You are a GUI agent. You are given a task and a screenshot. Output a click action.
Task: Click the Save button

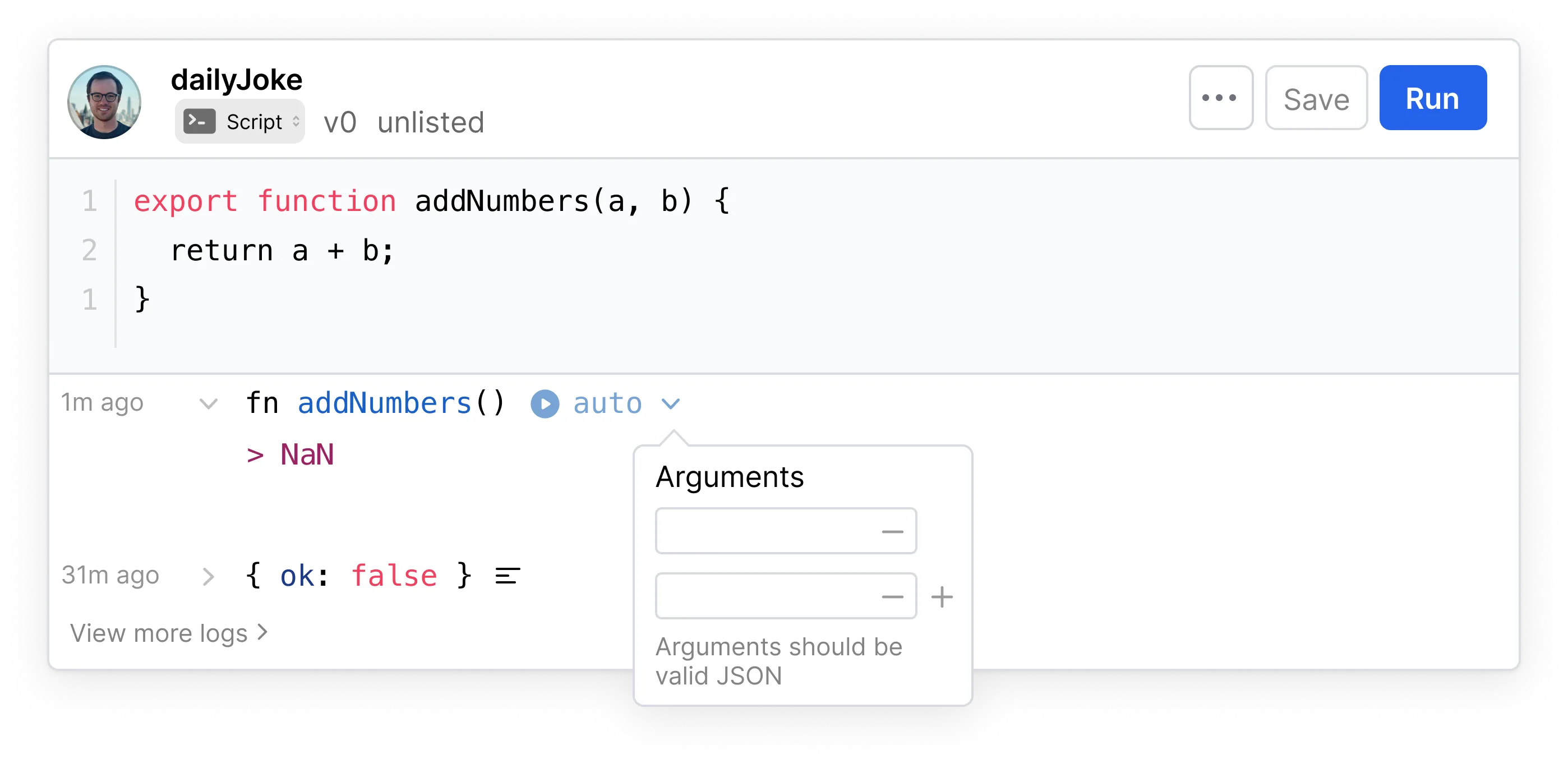click(1316, 98)
